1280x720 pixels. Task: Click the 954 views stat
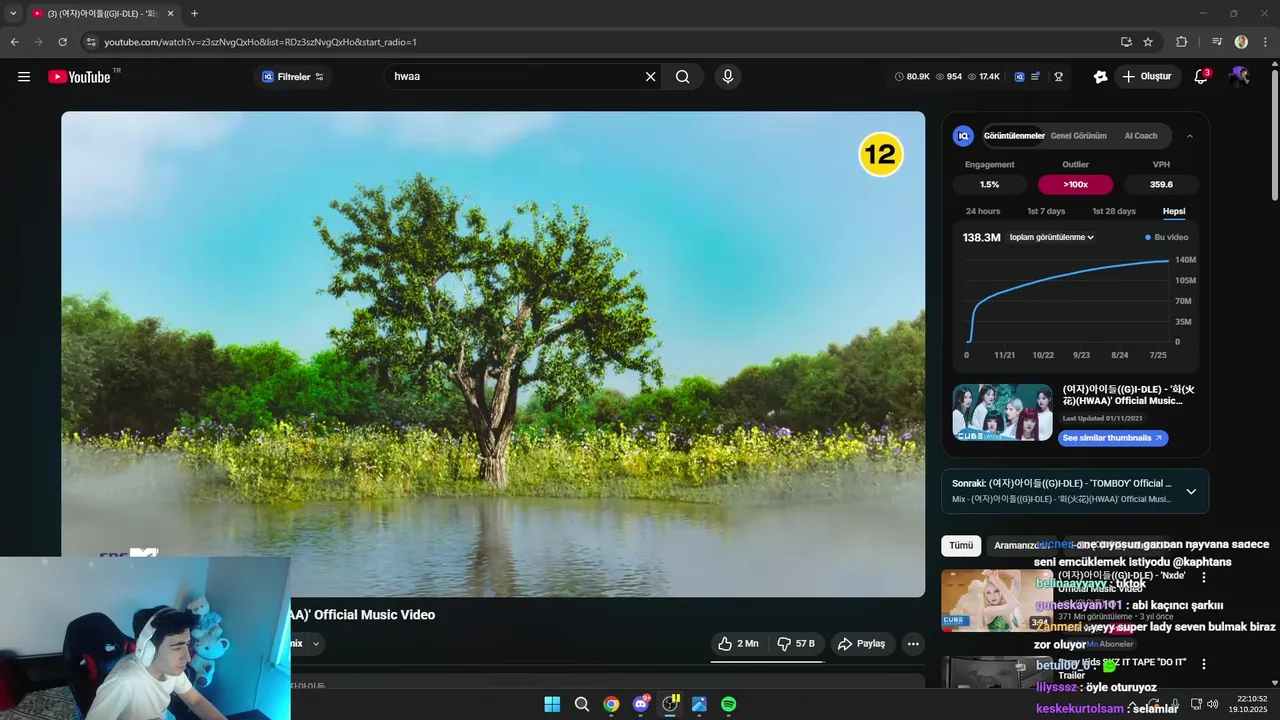(948, 77)
